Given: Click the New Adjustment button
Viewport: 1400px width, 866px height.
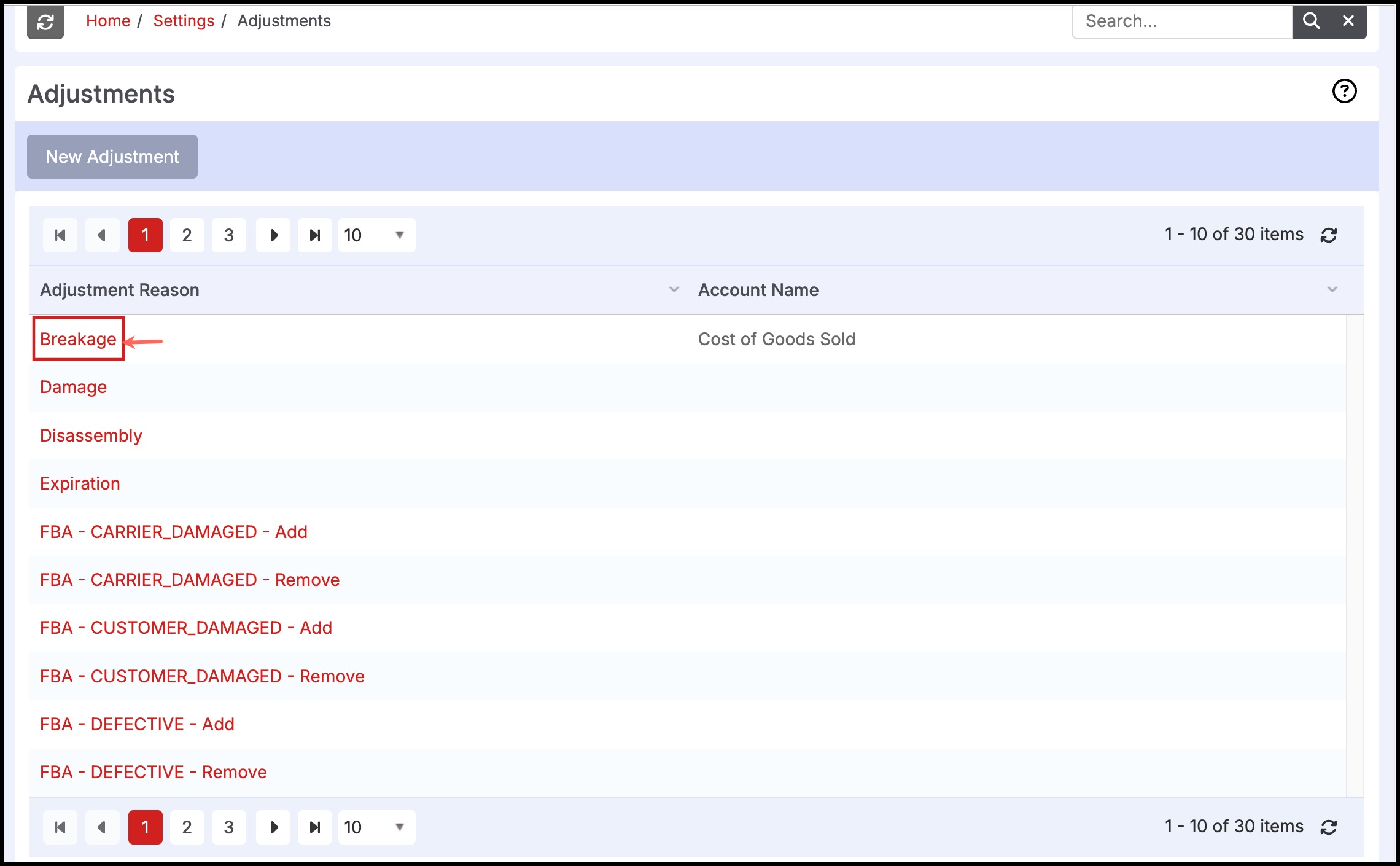Looking at the screenshot, I should 112,157.
